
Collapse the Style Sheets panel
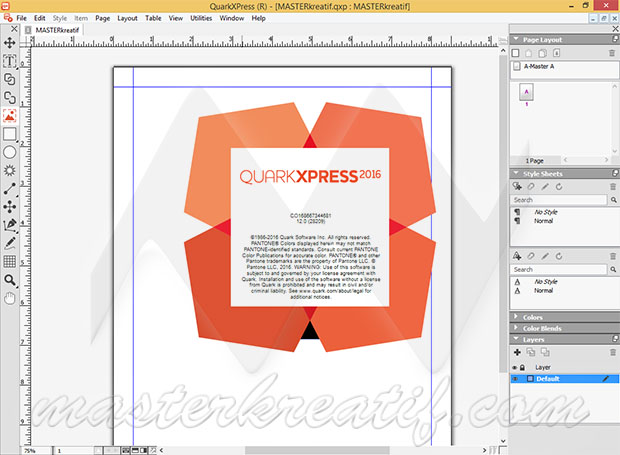tap(516, 173)
